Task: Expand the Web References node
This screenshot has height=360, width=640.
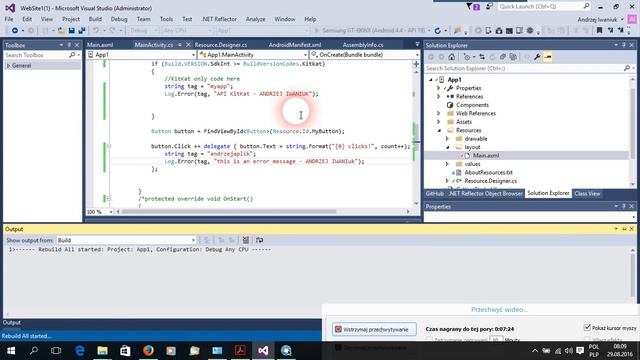Action: pyautogui.click(x=439, y=113)
